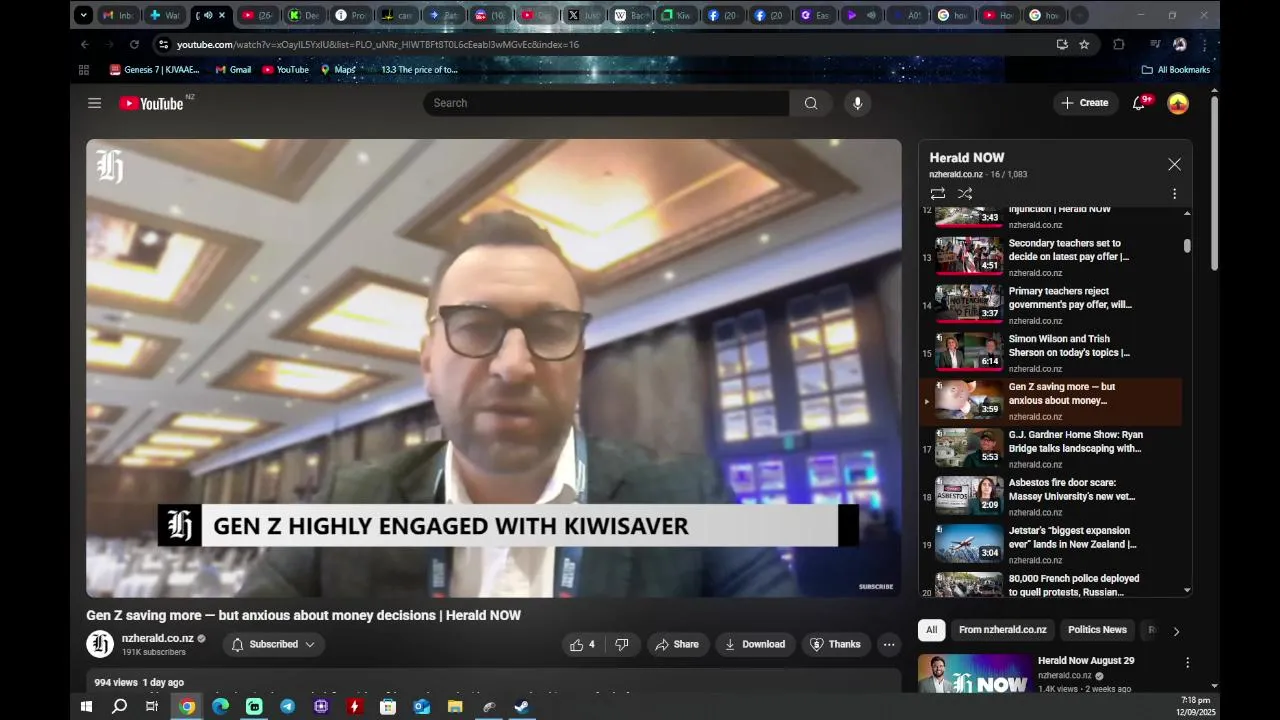
Task: Select the From nzherald.co.nz chip
Action: click(x=1002, y=630)
